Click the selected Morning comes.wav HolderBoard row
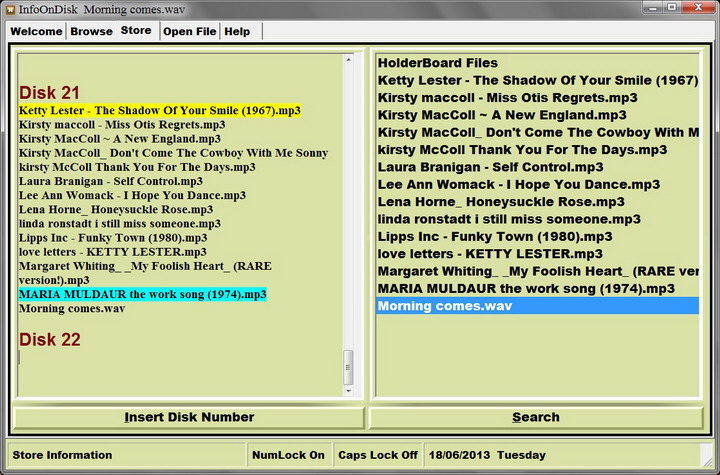 tap(537, 306)
